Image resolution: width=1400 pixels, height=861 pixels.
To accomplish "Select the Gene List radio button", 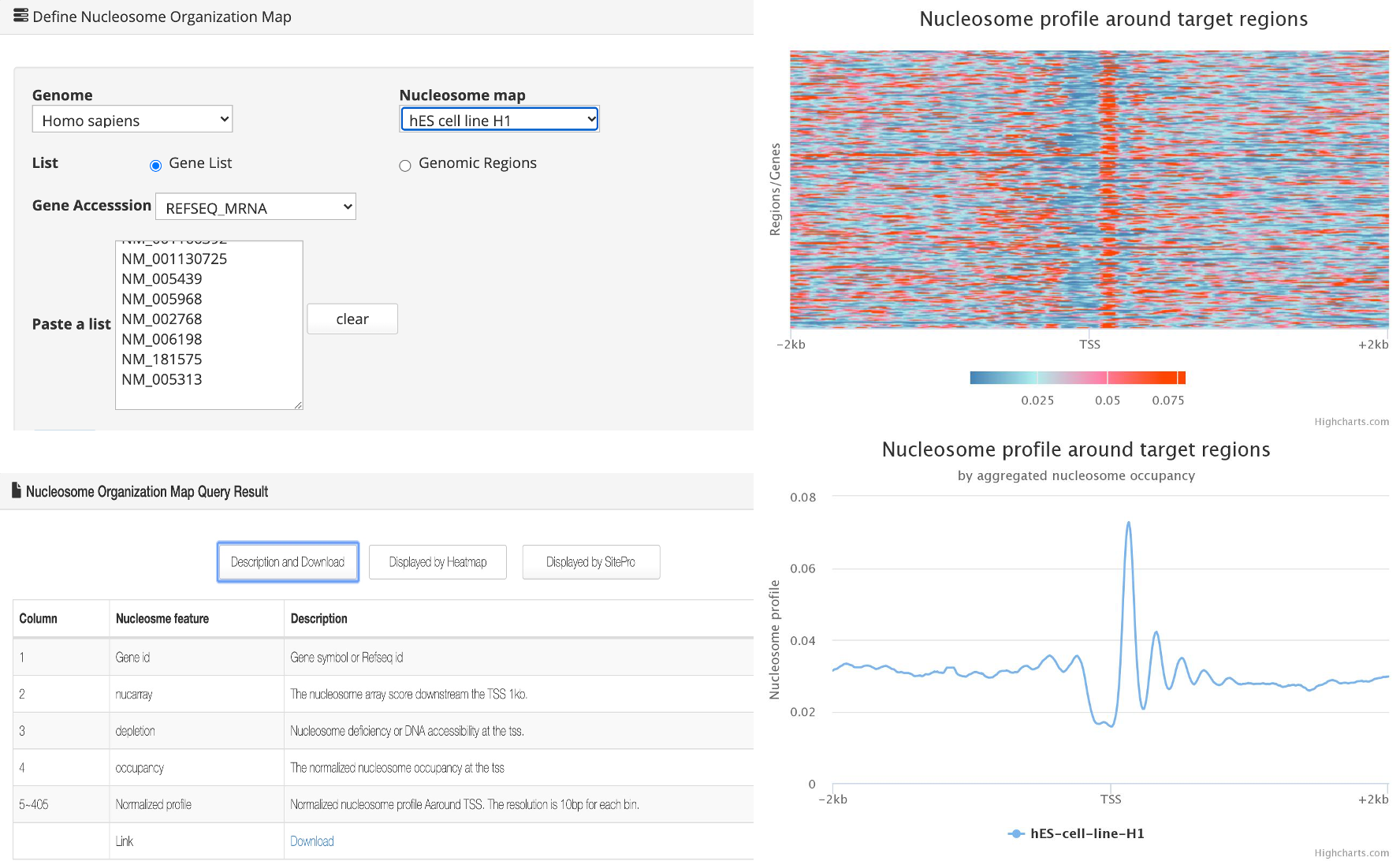I will coord(155,165).
